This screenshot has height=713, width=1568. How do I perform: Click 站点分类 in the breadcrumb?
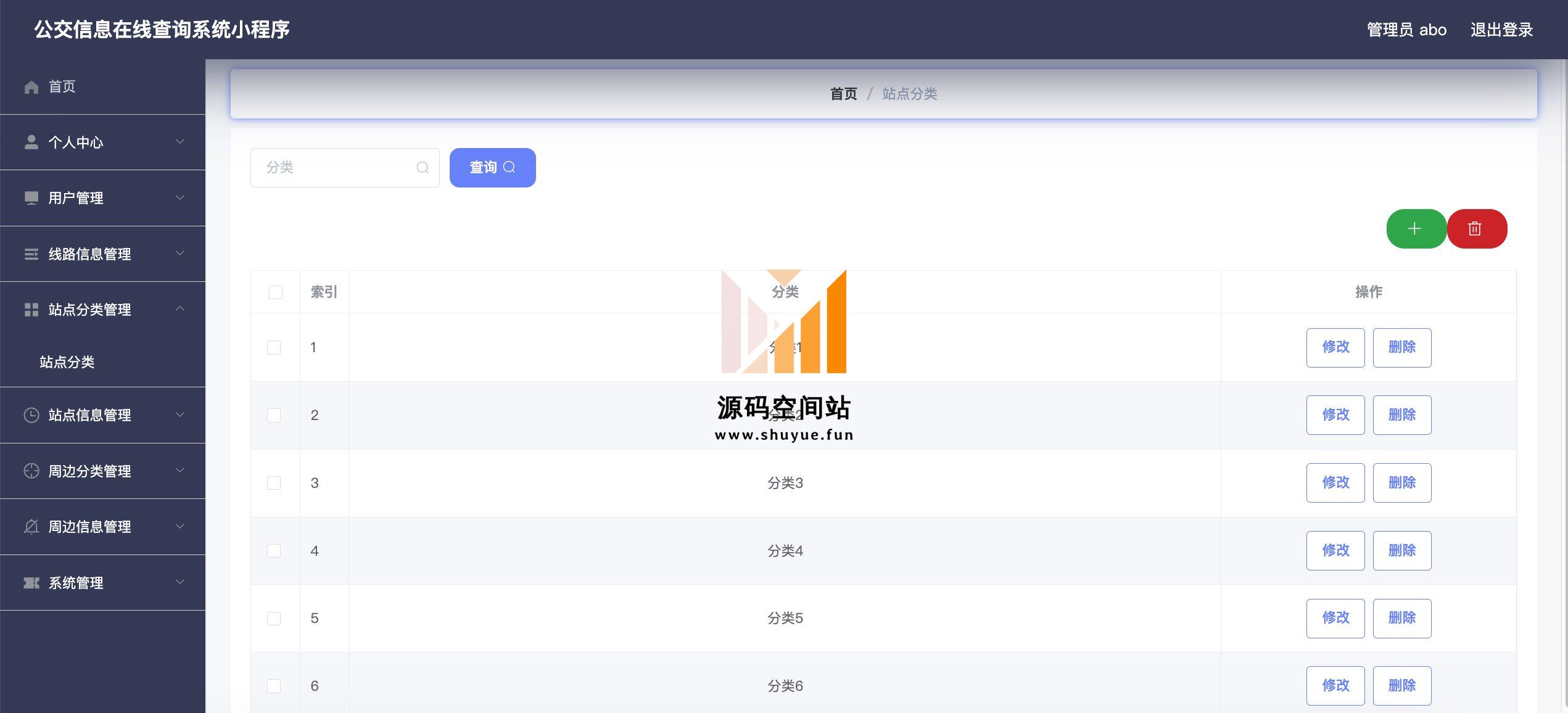tap(910, 94)
